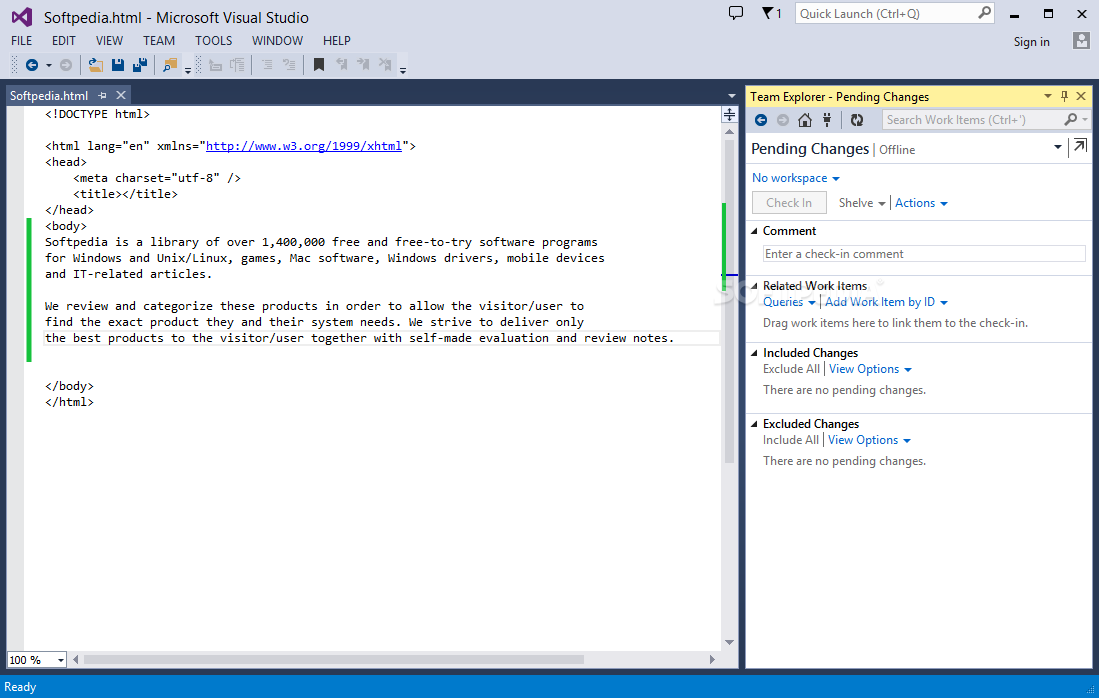The image size is (1099, 698).
Task: Open the WINDOW menu
Action: point(278,41)
